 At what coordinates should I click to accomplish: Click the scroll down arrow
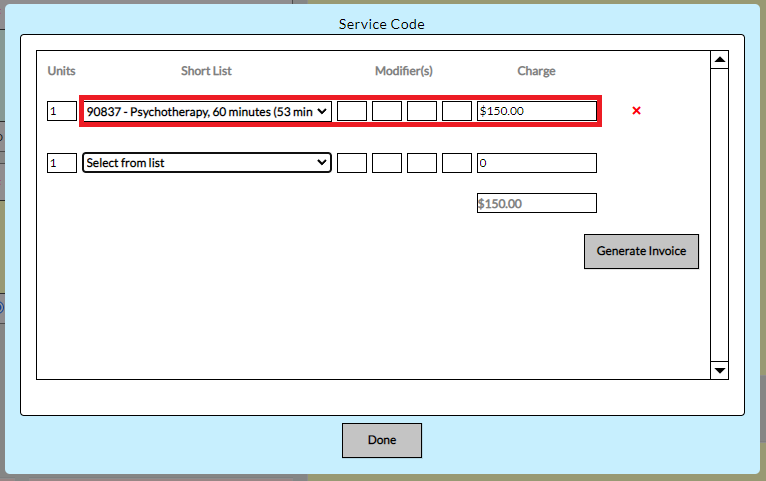pos(718,370)
